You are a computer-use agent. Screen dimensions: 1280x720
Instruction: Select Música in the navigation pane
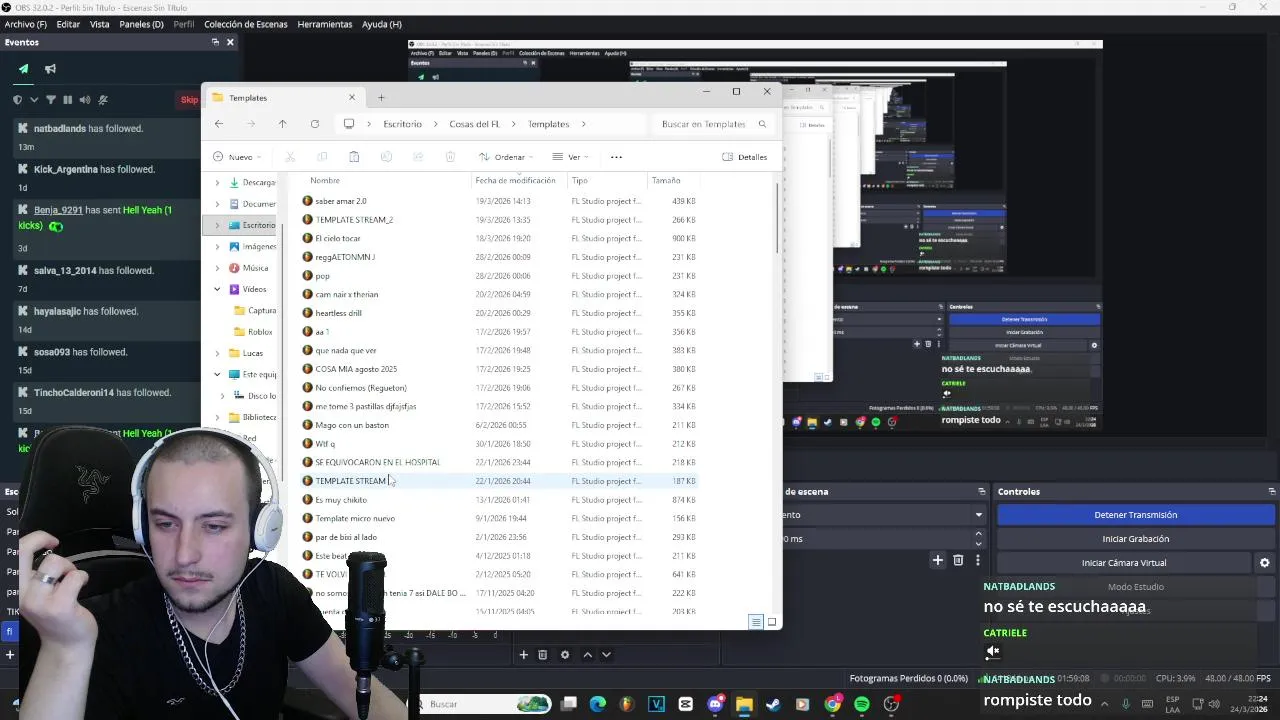tap(255, 268)
